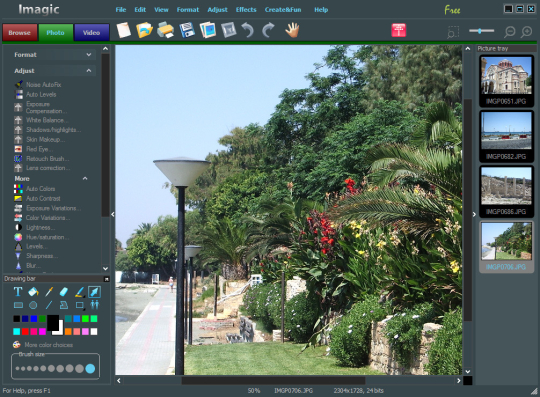Image resolution: width=540 pixels, height=397 pixels.
Task: Zoom in with the plus magnifier icon
Action: 527,32
